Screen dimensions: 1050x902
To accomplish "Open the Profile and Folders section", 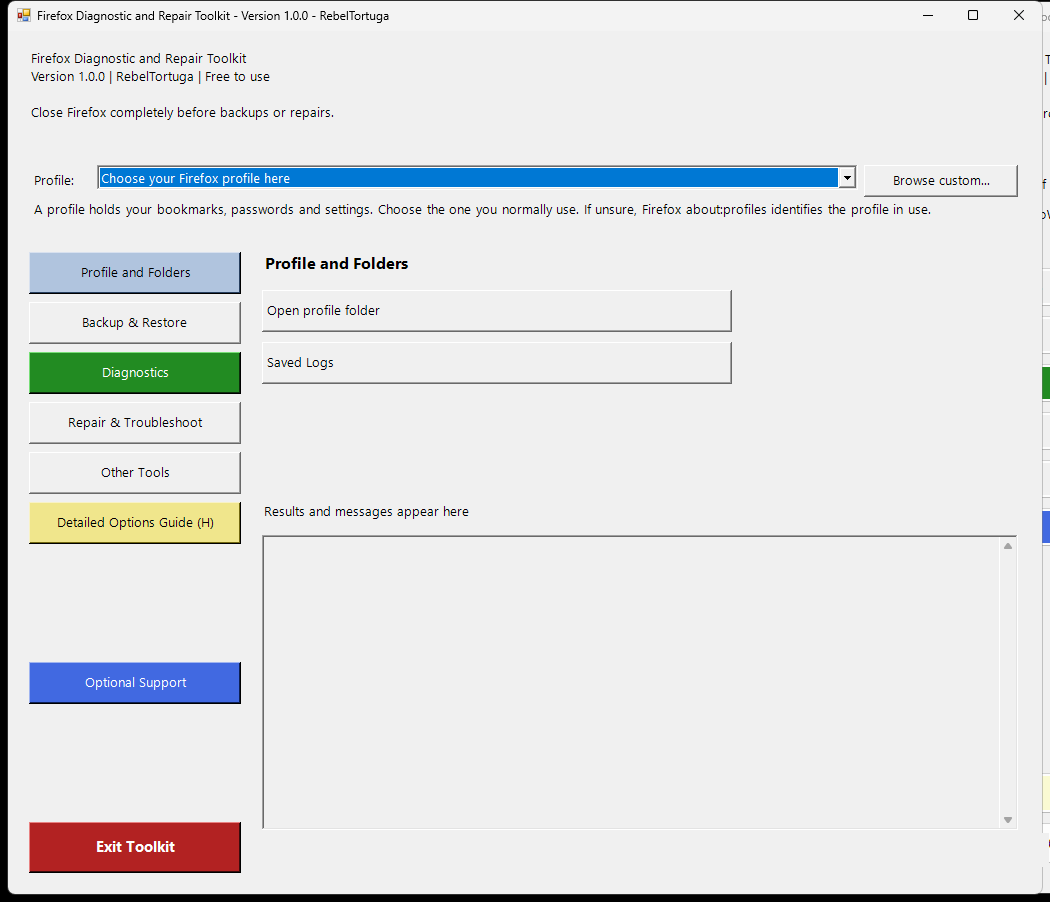I will (135, 273).
